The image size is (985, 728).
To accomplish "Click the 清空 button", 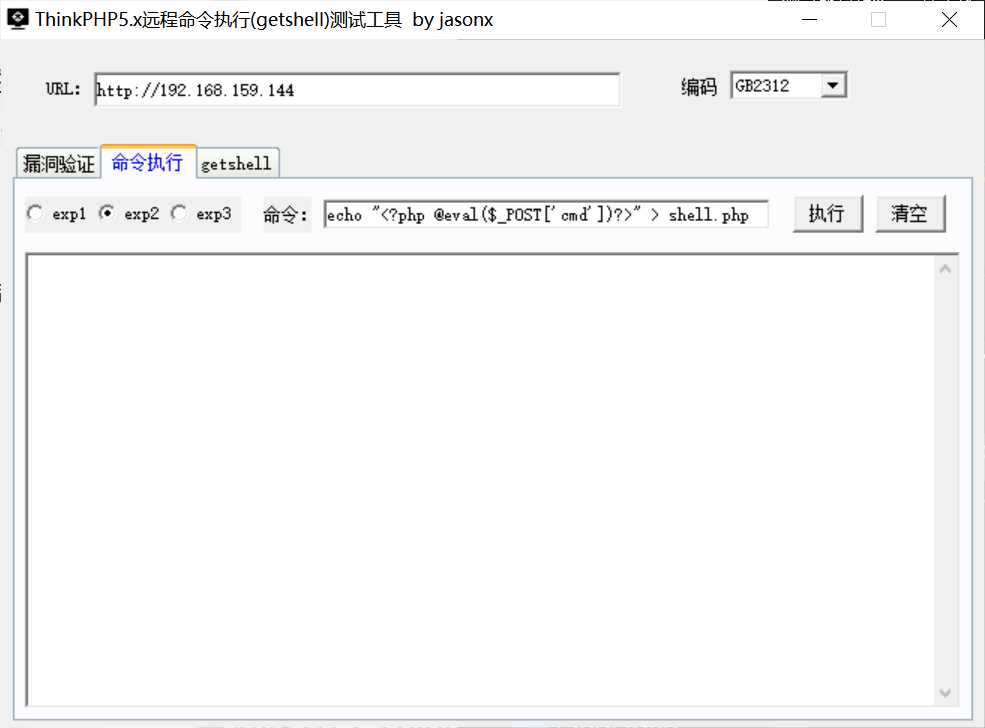I will 910,214.
